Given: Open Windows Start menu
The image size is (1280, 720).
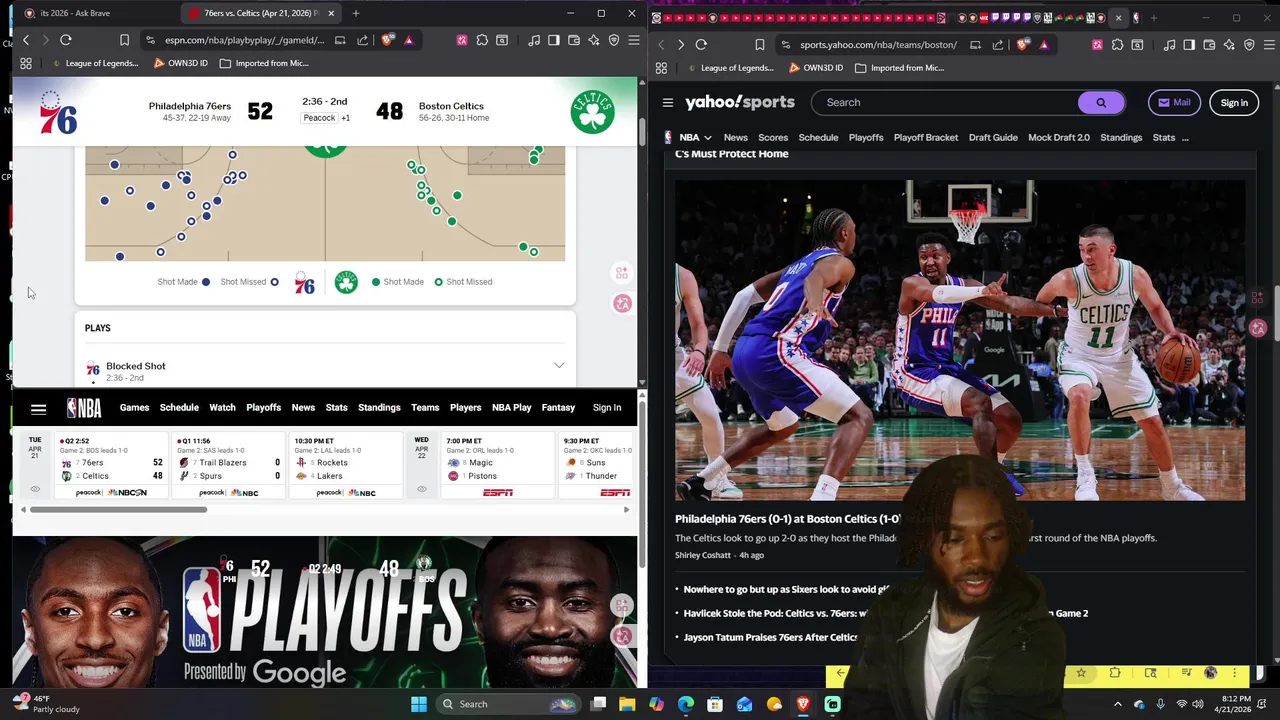Looking at the screenshot, I should tap(419, 704).
